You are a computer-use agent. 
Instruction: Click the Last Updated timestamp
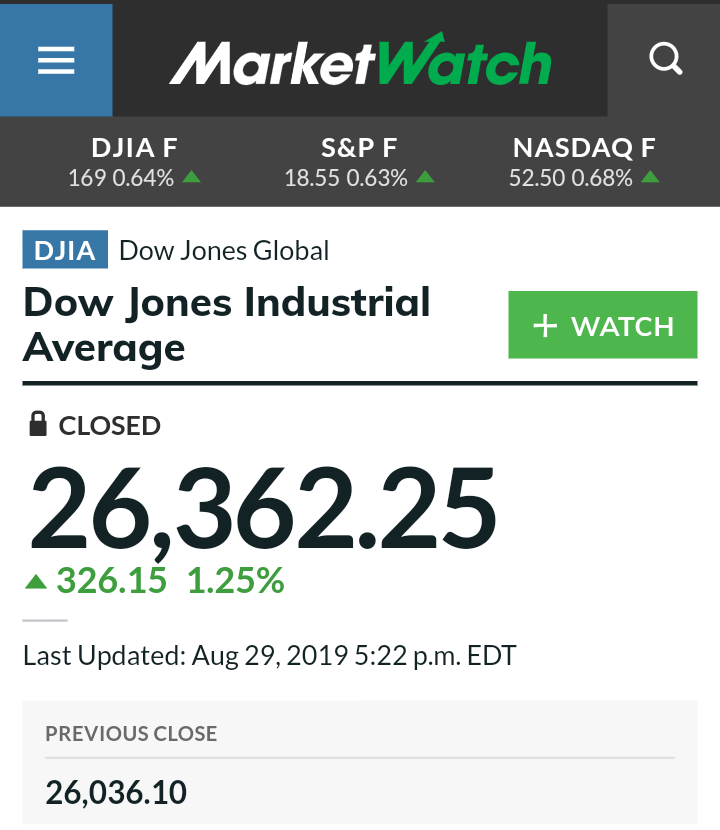(270, 656)
